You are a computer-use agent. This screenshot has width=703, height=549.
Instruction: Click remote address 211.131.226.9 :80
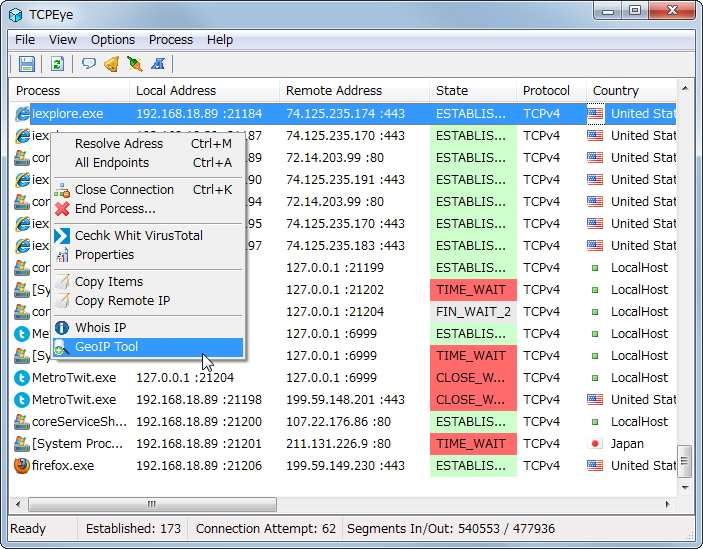[338, 444]
